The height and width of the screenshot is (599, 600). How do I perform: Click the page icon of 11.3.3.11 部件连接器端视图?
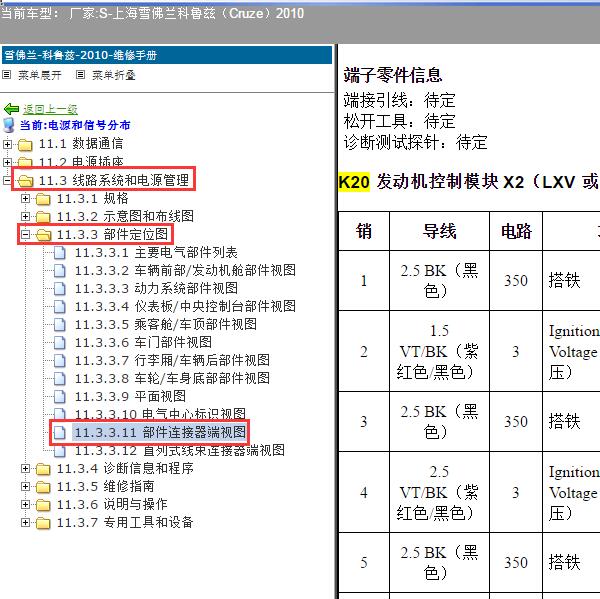click(x=60, y=433)
